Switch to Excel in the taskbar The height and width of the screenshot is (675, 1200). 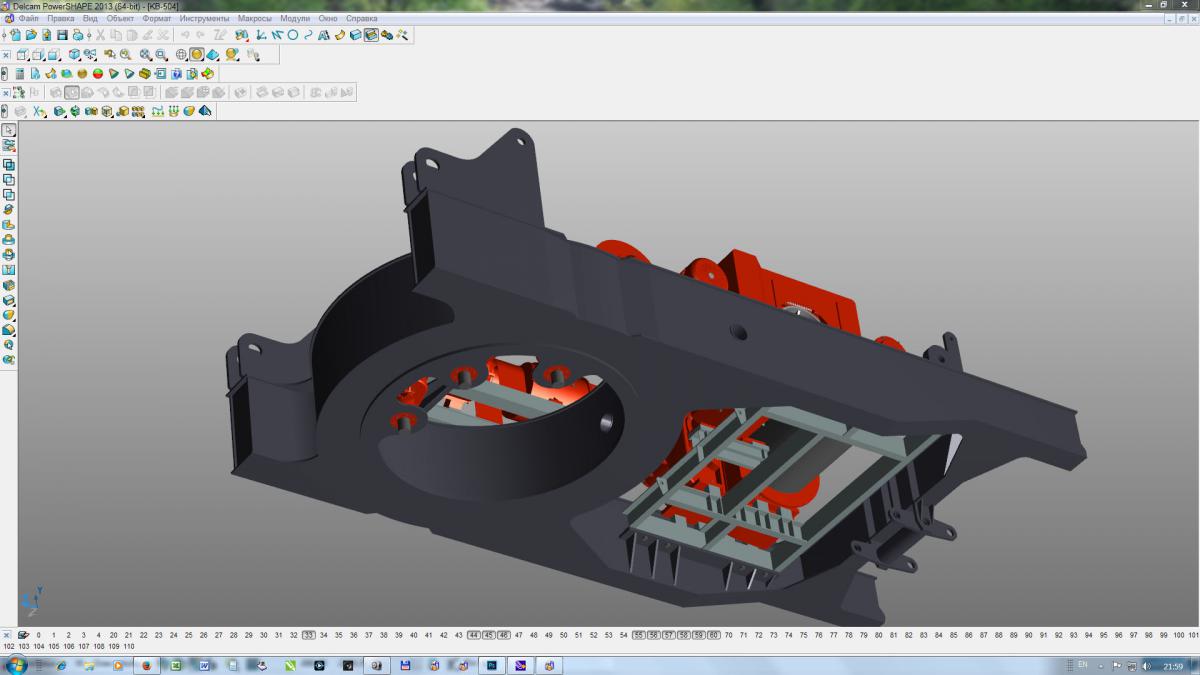[x=175, y=665]
